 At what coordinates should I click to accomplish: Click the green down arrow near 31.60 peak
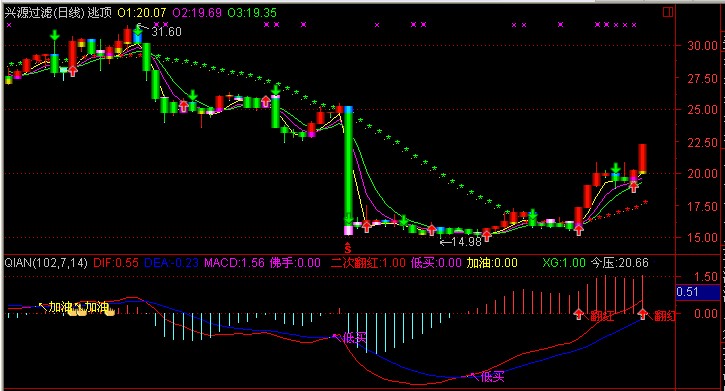tap(138, 29)
